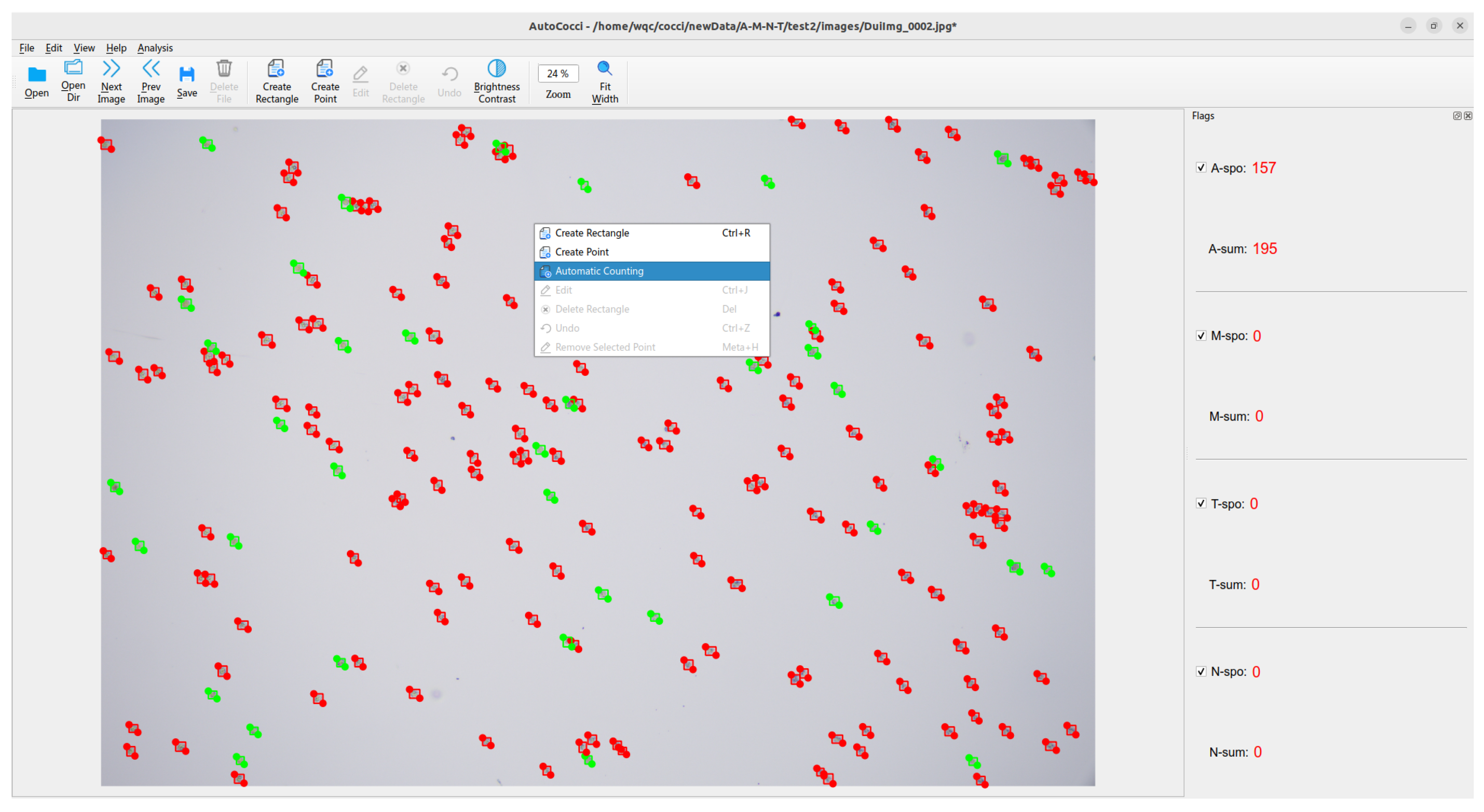Viewport: 1484px width, 812px height.
Task: Go to Next Image
Action: pyautogui.click(x=111, y=70)
